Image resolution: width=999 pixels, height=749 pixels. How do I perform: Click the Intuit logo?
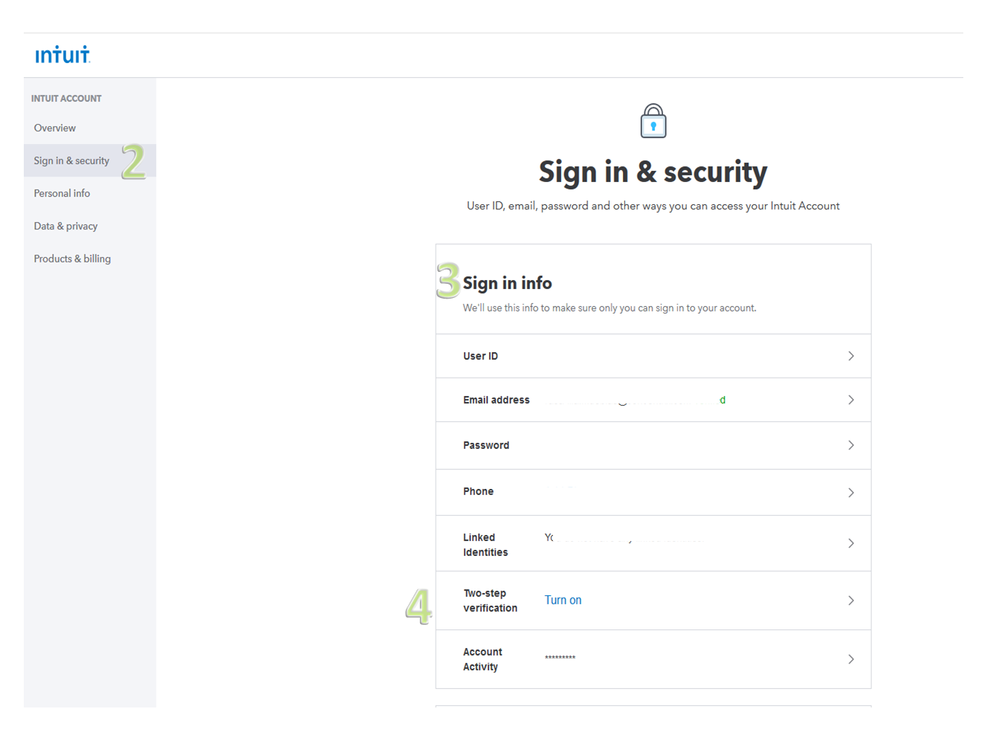point(62,55)
